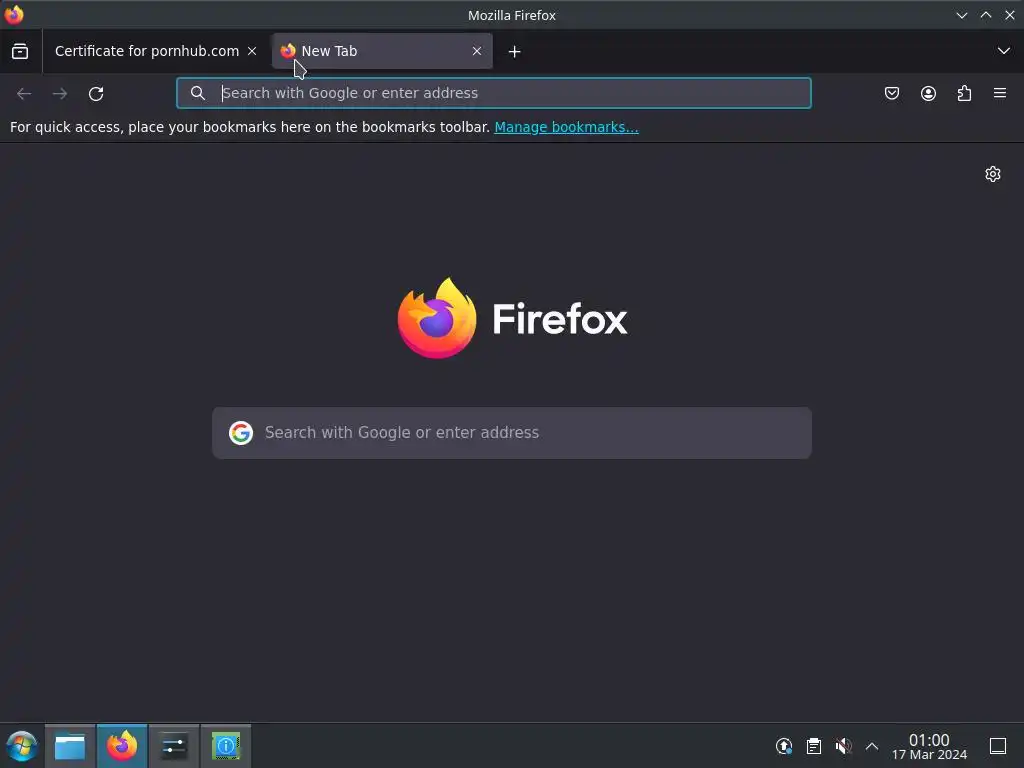Open the Firefox account icon
The image size is (1024, 768).
928,93
